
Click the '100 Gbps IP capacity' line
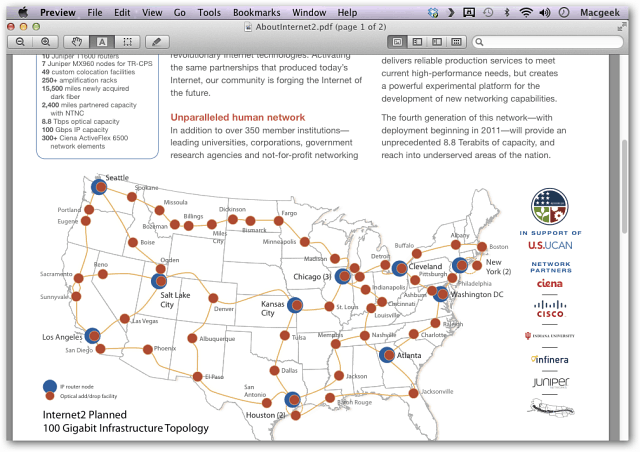coord(75,129)
